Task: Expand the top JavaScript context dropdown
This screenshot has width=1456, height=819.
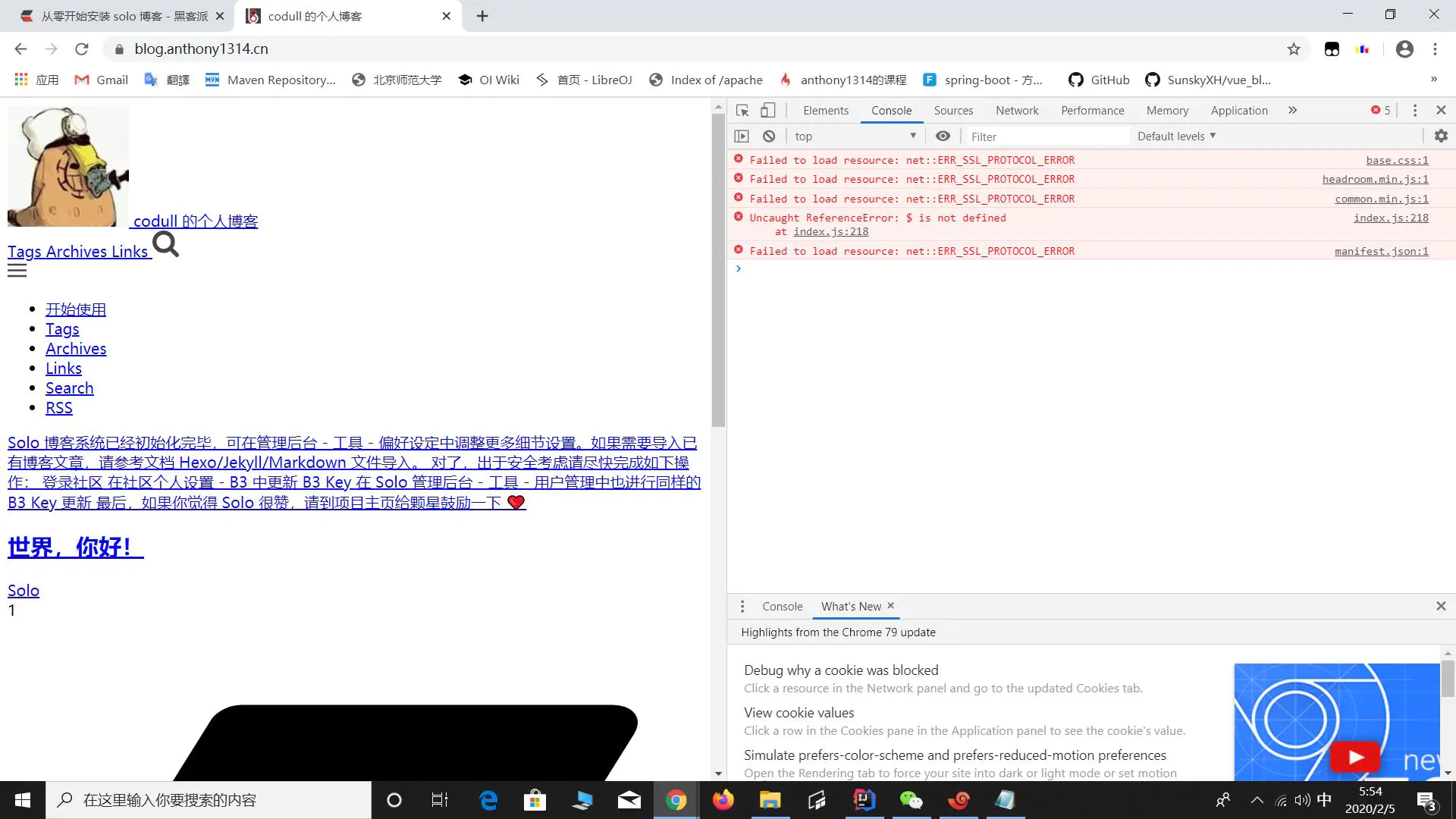Action: click(x=855, y=136)
